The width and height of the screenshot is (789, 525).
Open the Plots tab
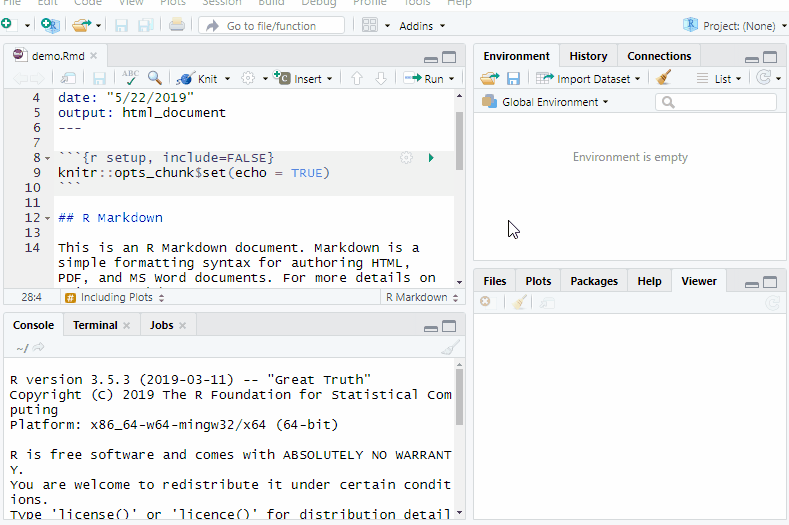pos(538,281)
